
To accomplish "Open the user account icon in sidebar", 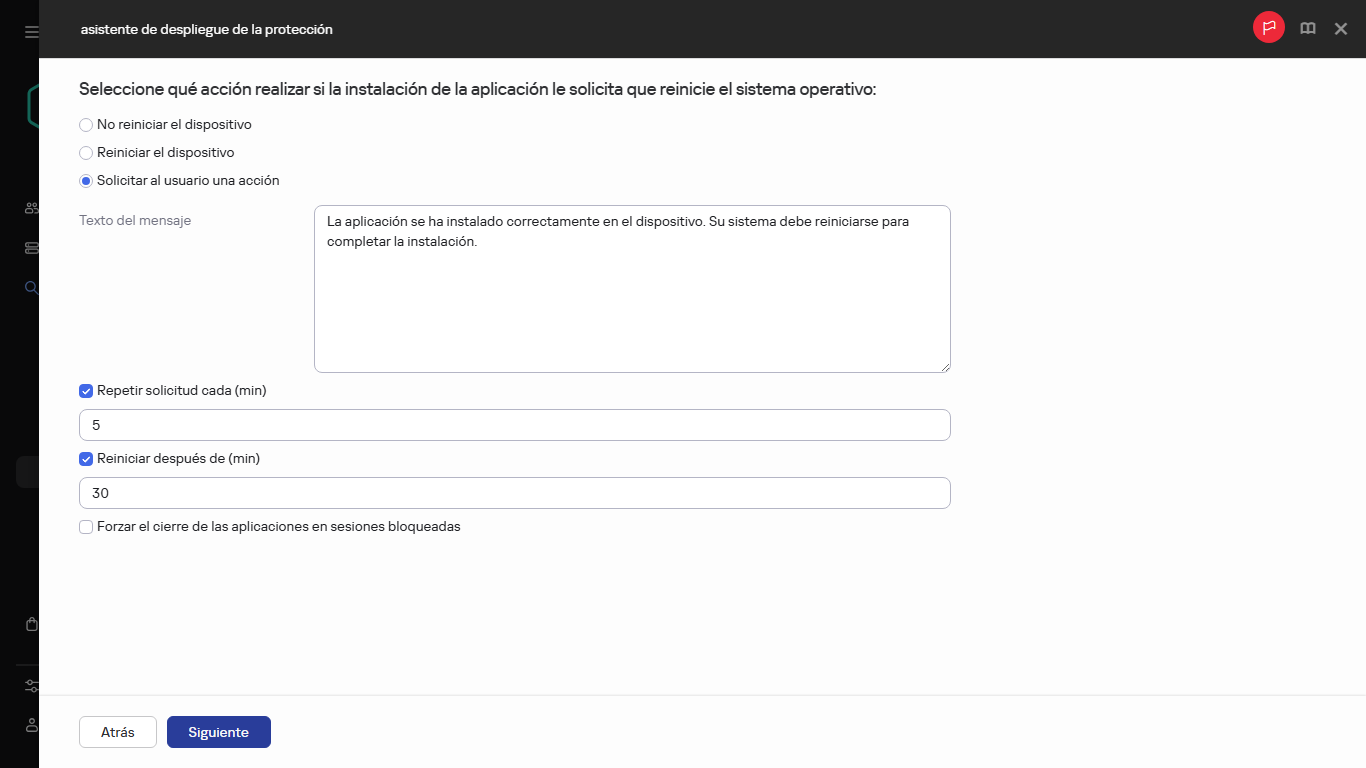I will (x=30, y=725).
